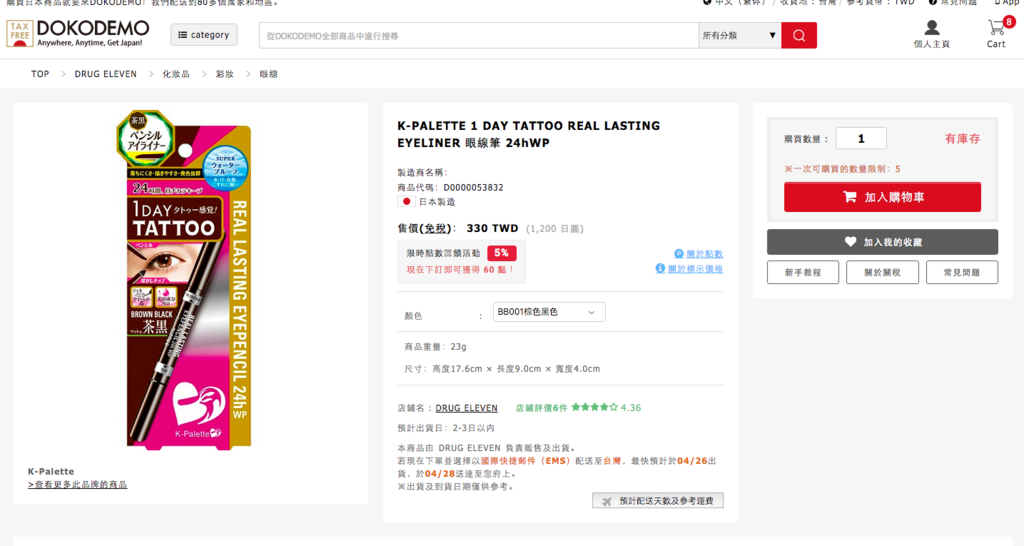The width and height of the screenshot is (1024, 546).
Task: Click the heart 加入我的收藏 button
Action: pyautogui.click(x=882, y=242)
